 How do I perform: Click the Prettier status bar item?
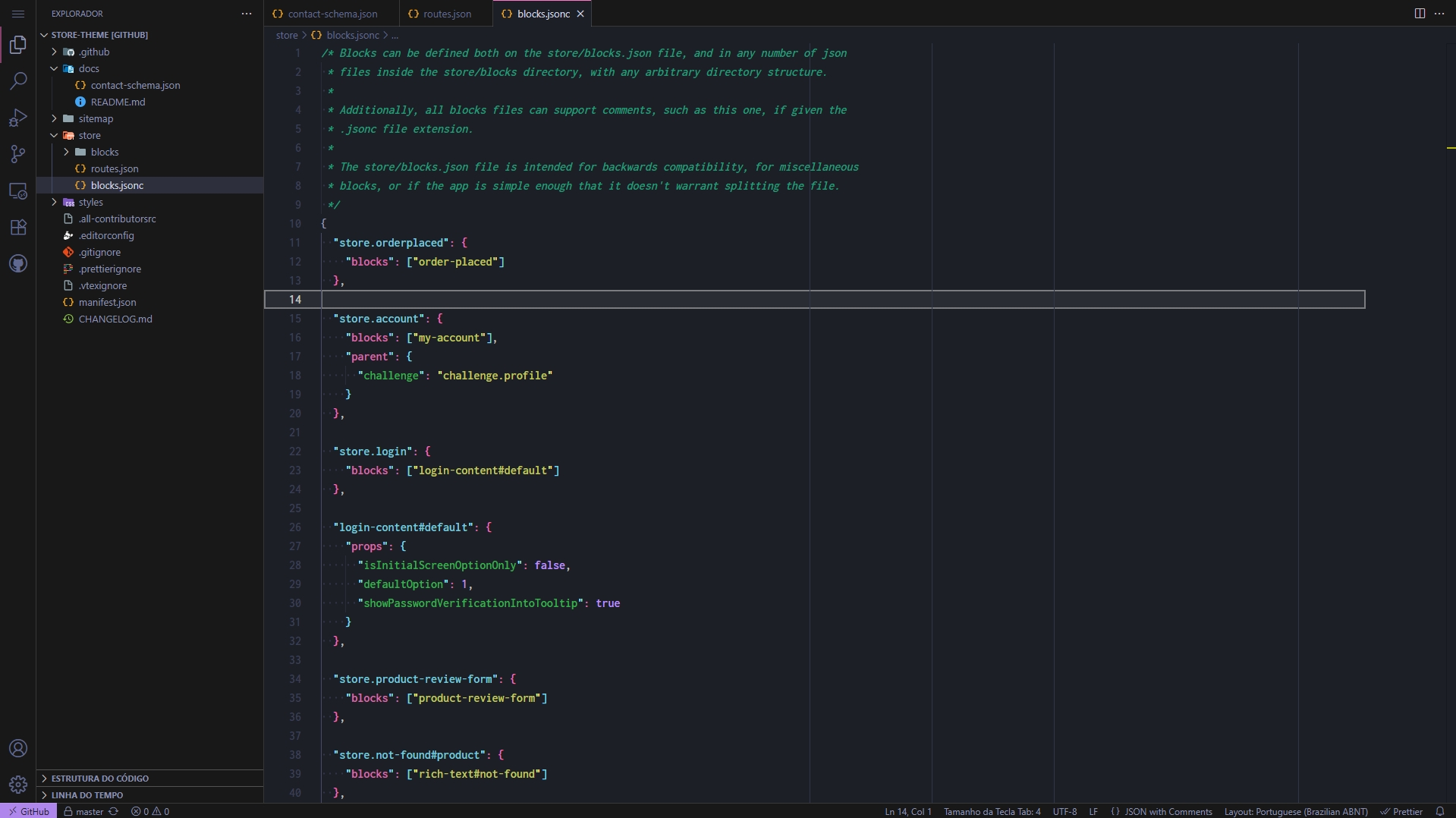[x=1401, y=811]
